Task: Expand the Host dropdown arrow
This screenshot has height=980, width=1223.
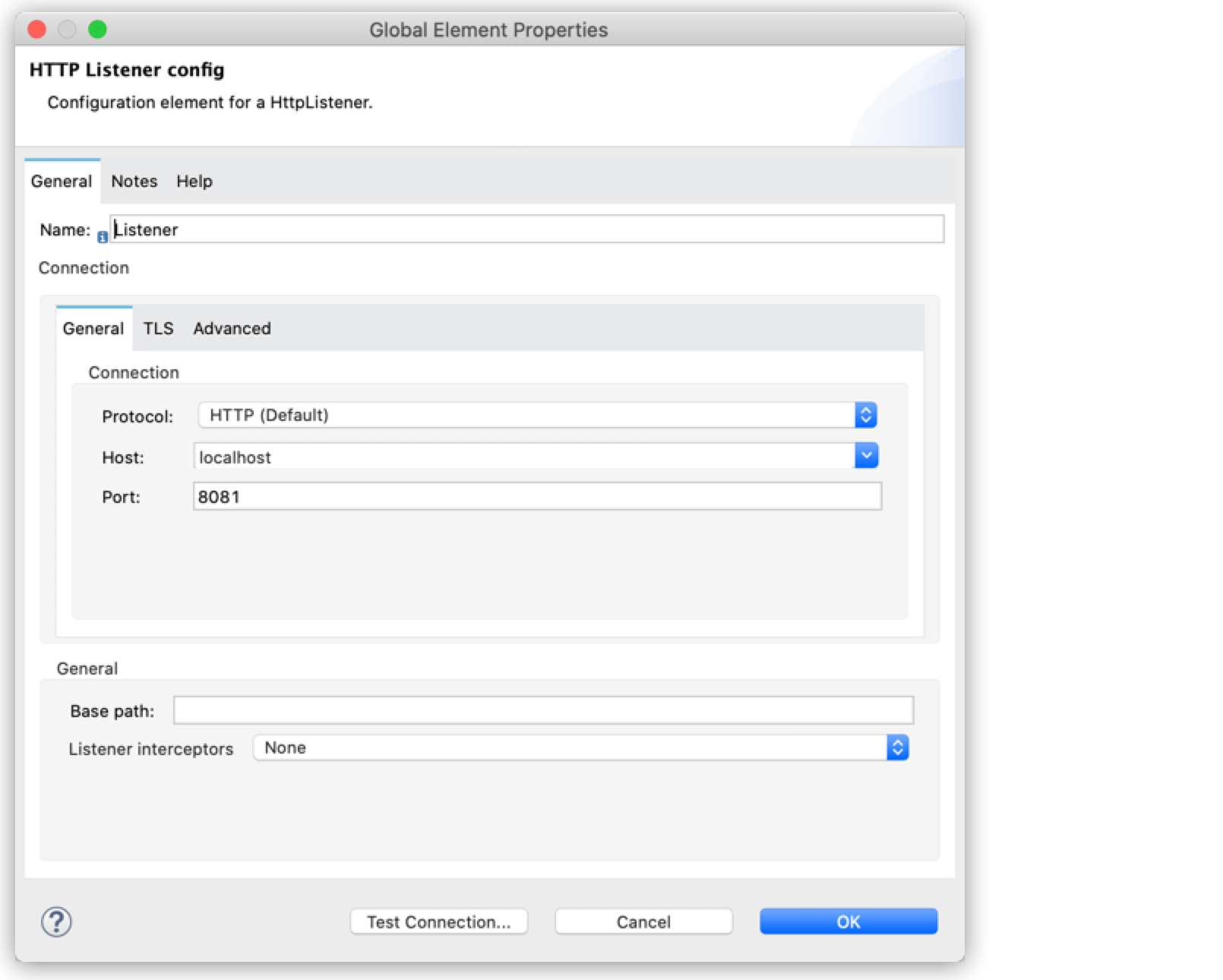Action: tap(866, 455)
